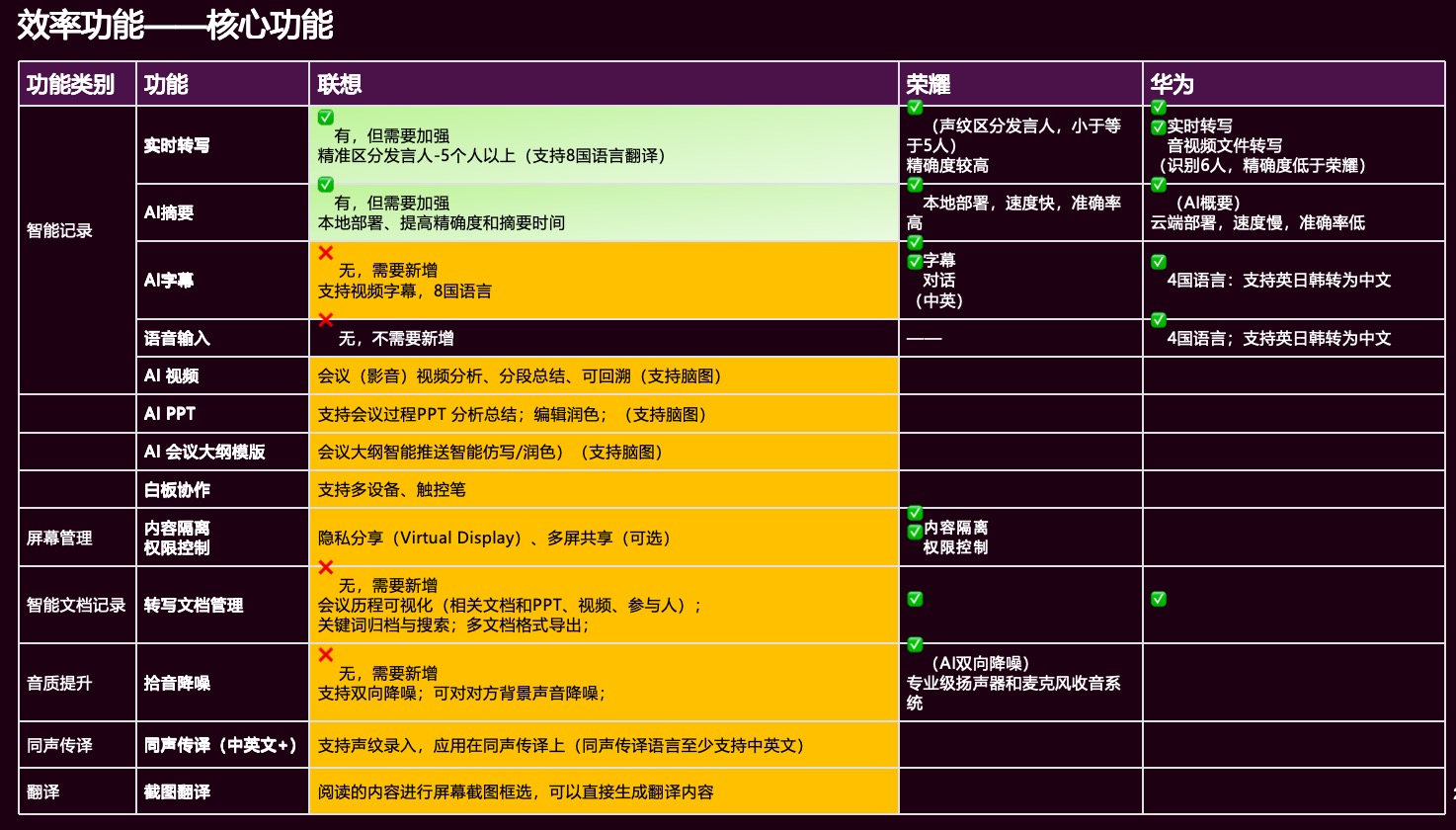
Task: Click the 拾音降噪 function cell
Action: tap(222, 683)
